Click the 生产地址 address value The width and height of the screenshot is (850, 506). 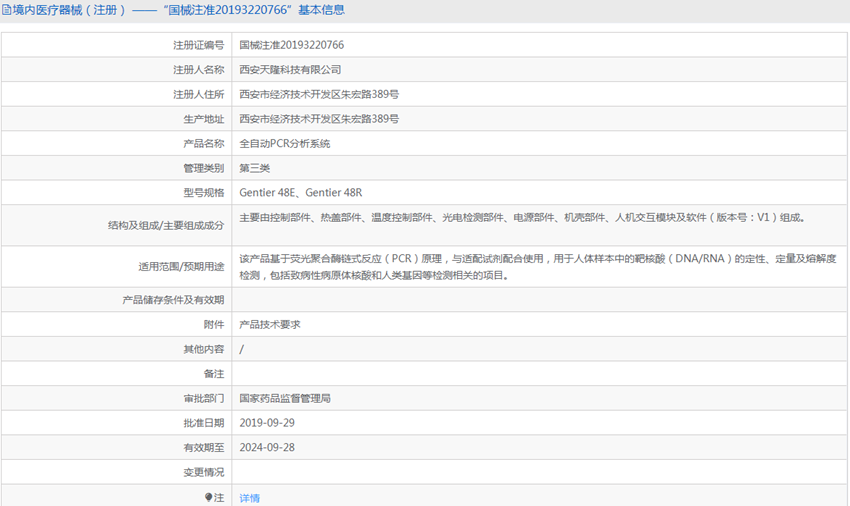pos(319,119)
